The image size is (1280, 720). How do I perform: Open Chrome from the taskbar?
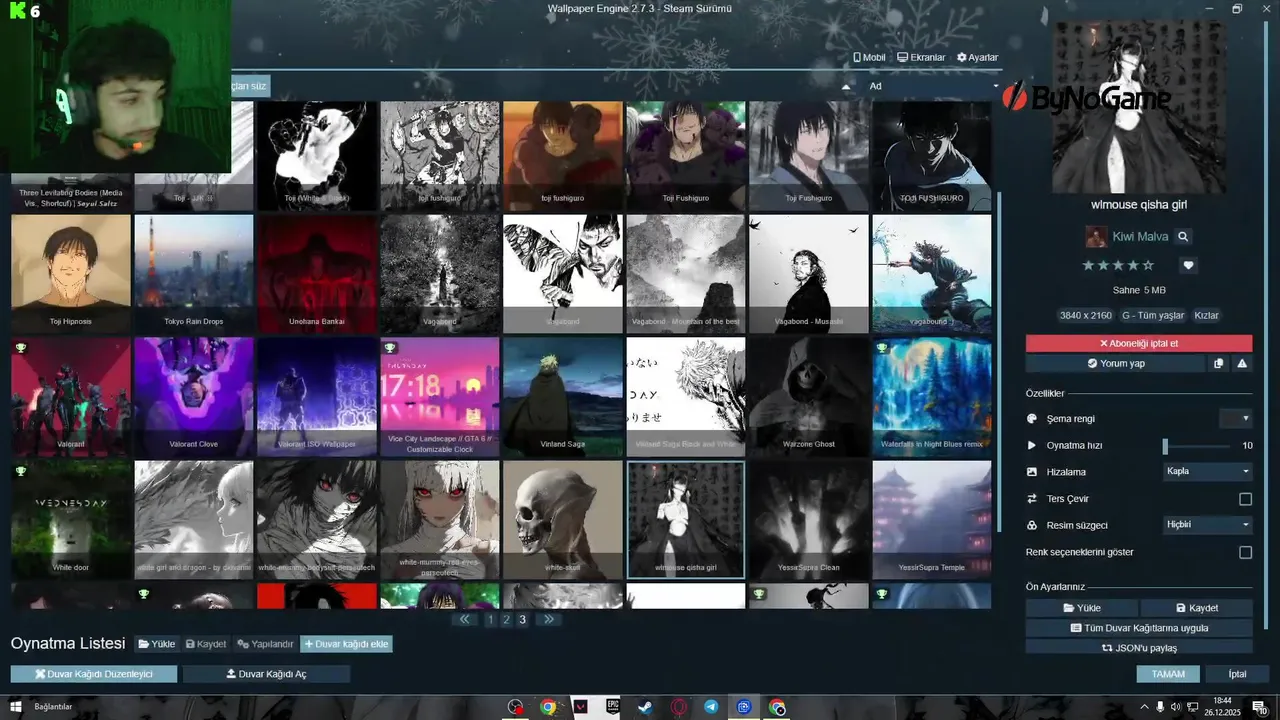(x=548, y=707)
